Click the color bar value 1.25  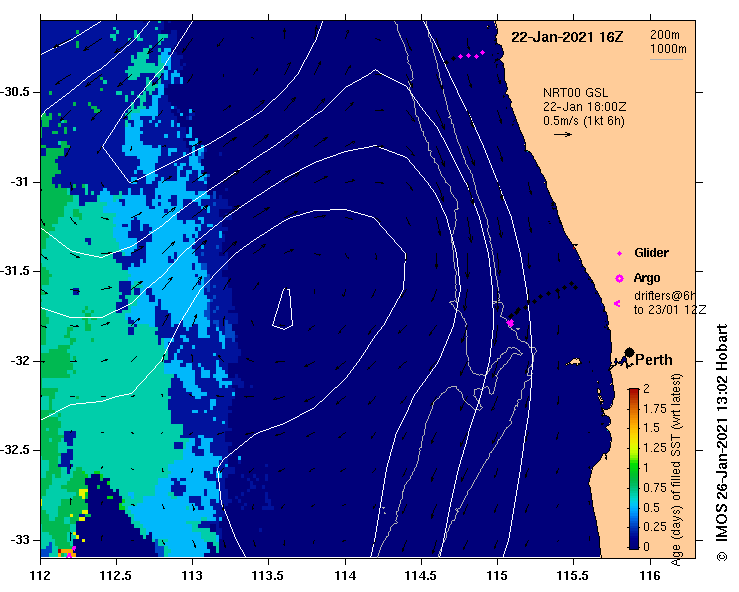pyautogui.click(x=655, y=448)
